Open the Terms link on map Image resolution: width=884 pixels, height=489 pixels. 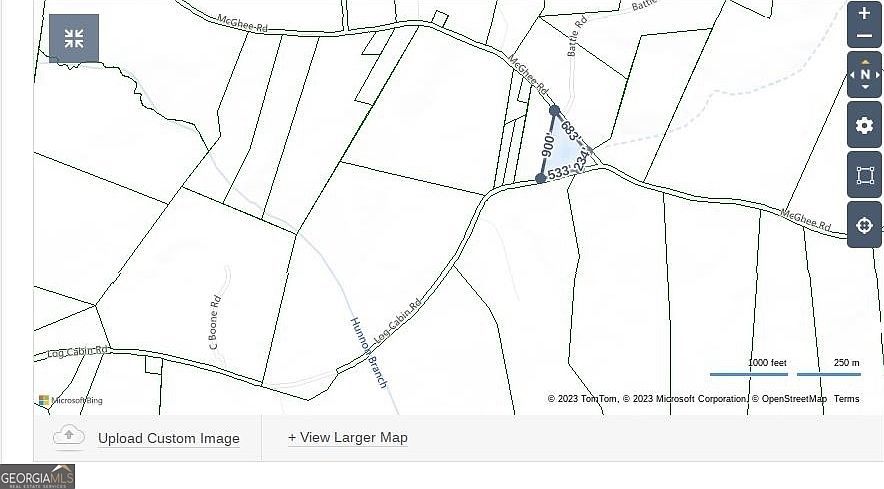(x=846, y=399)
